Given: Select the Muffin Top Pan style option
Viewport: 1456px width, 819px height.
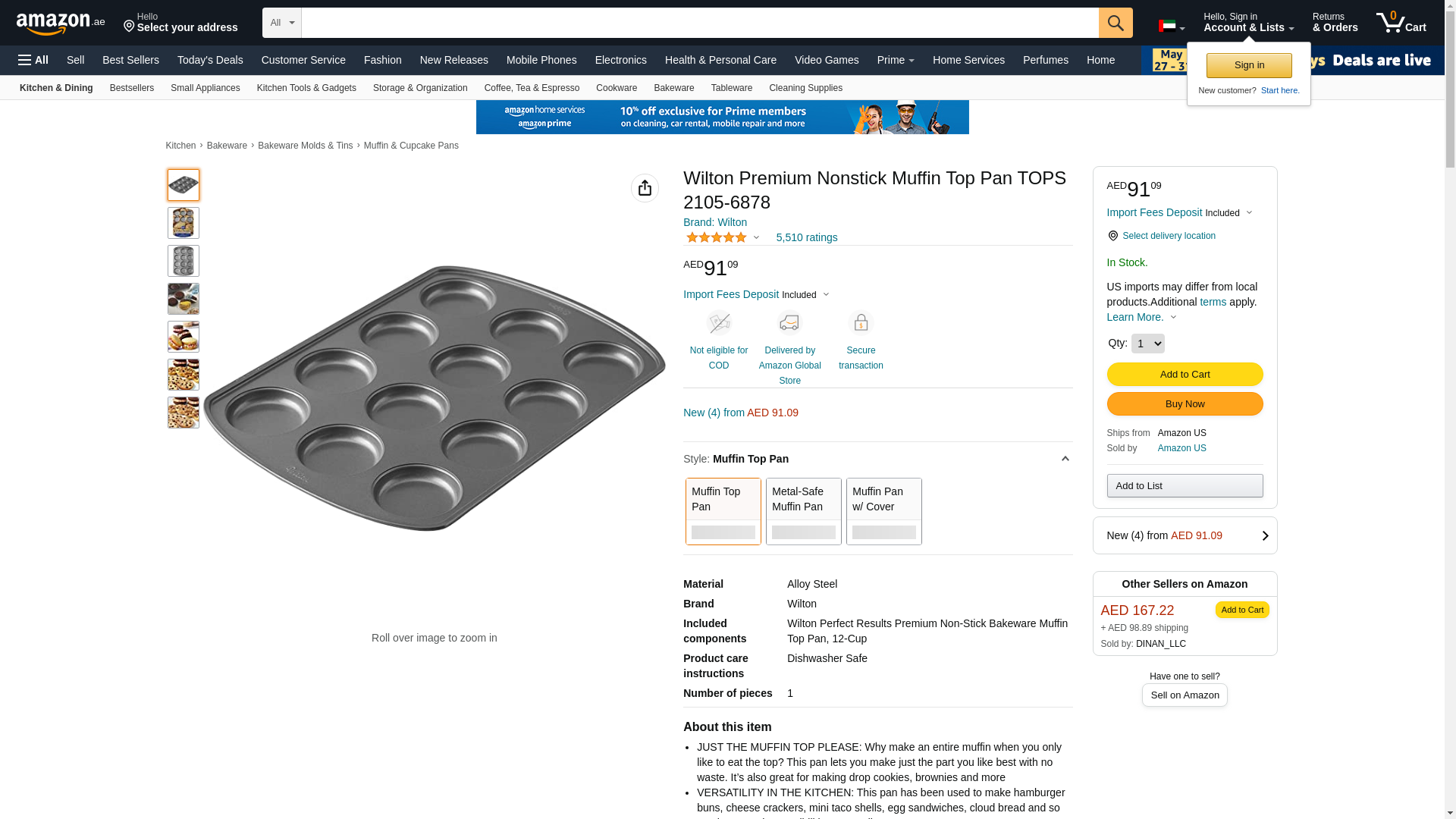Looking at the screenshot, I should pos(723,510).
